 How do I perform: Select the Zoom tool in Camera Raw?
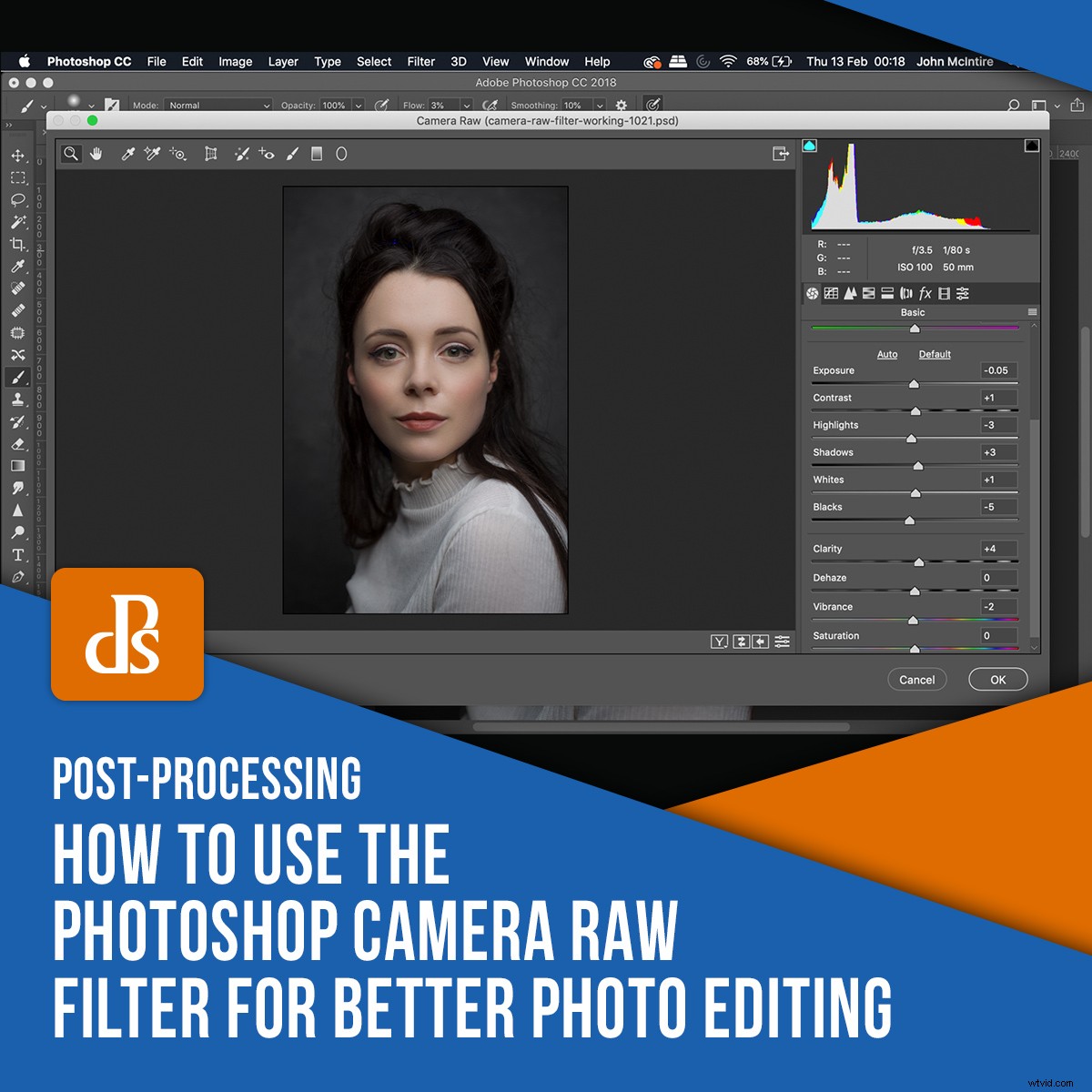click(71, 154)
